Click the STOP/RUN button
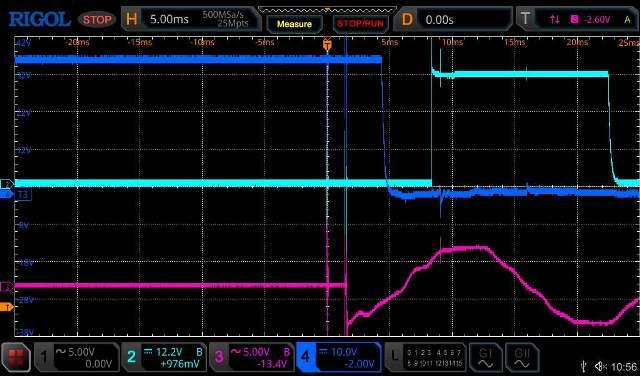 tap(360, 24)
